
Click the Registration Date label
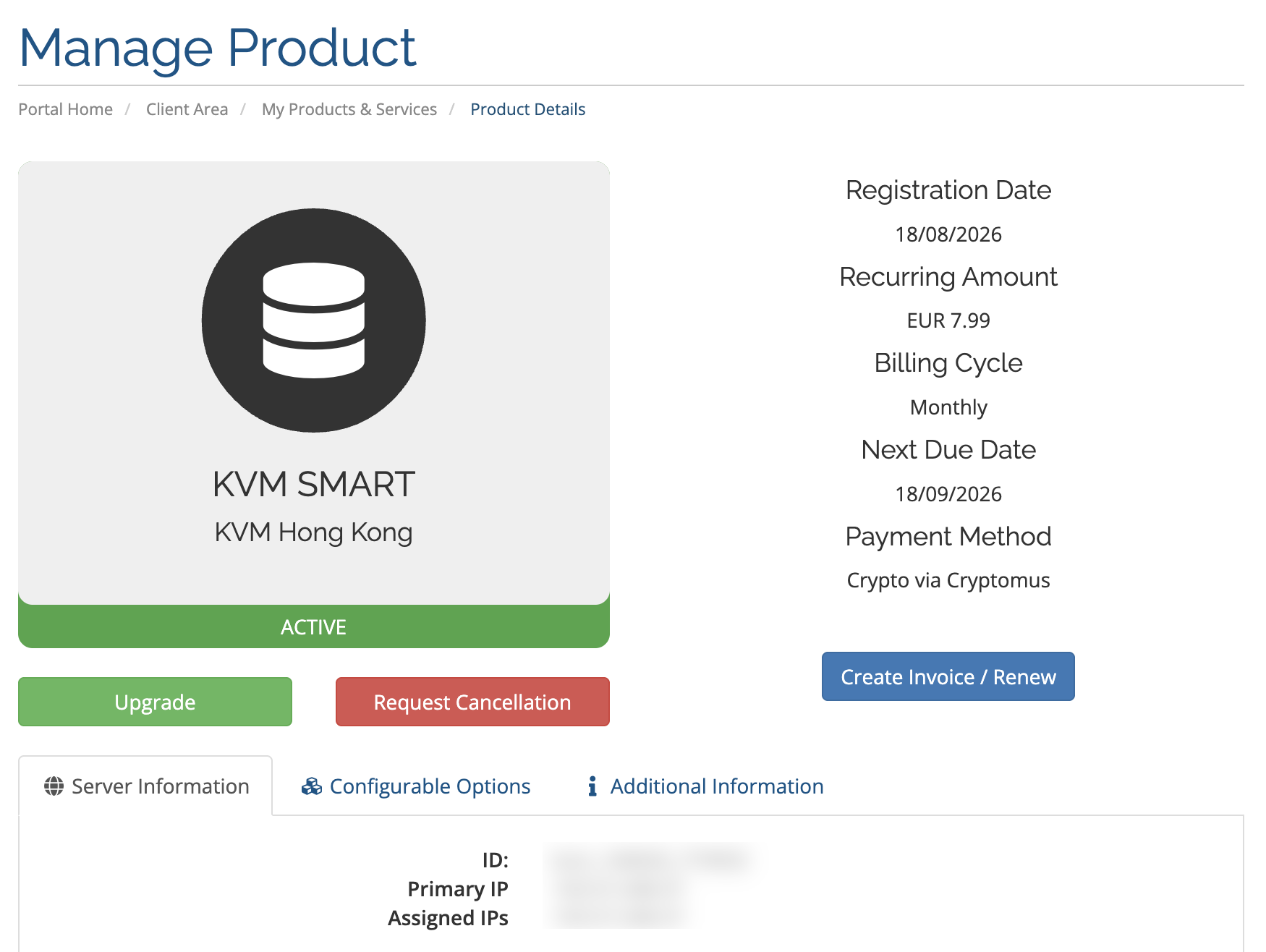[x=948, y=190]
